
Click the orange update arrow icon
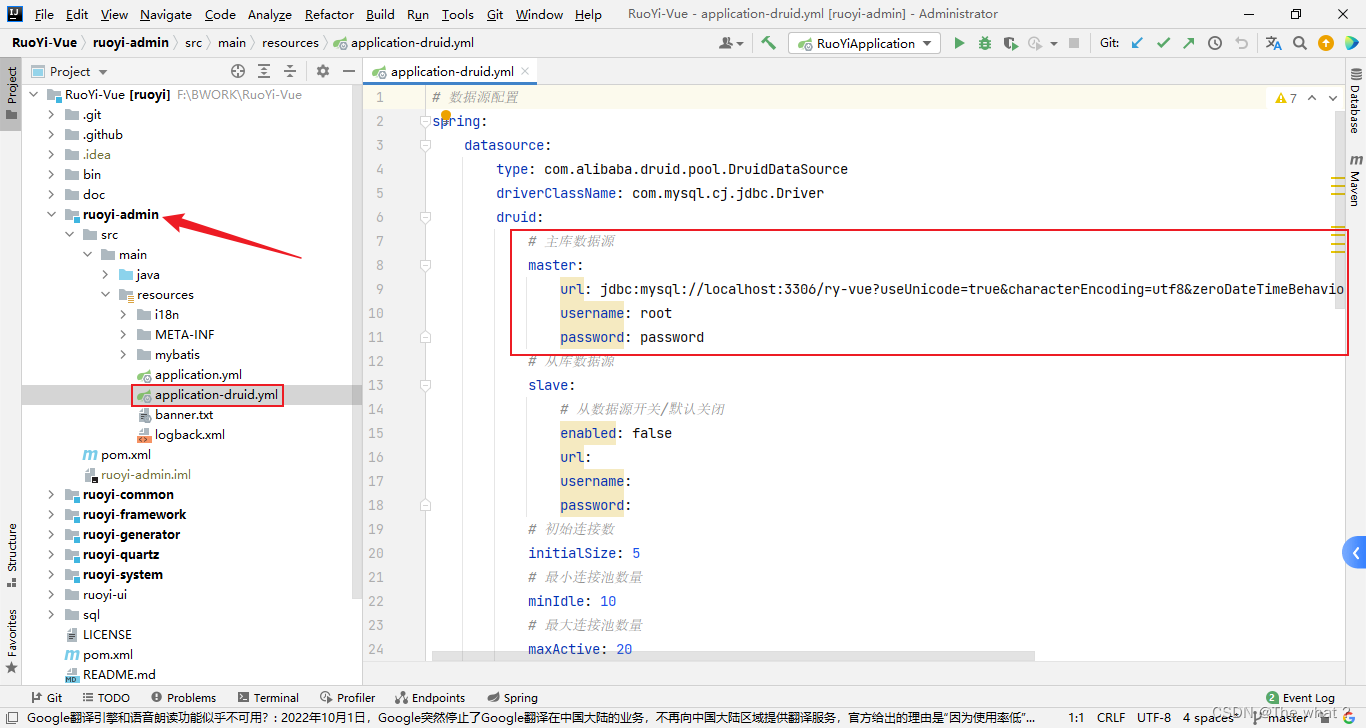pyautogui.click(x=1326, y=43)
